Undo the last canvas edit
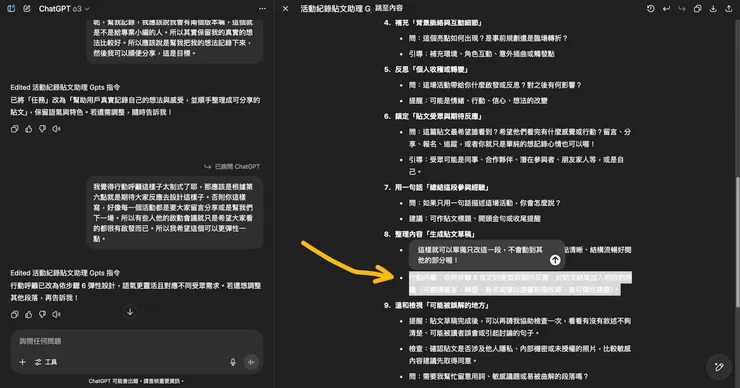 pyautogui.click(x=666, y=8)
